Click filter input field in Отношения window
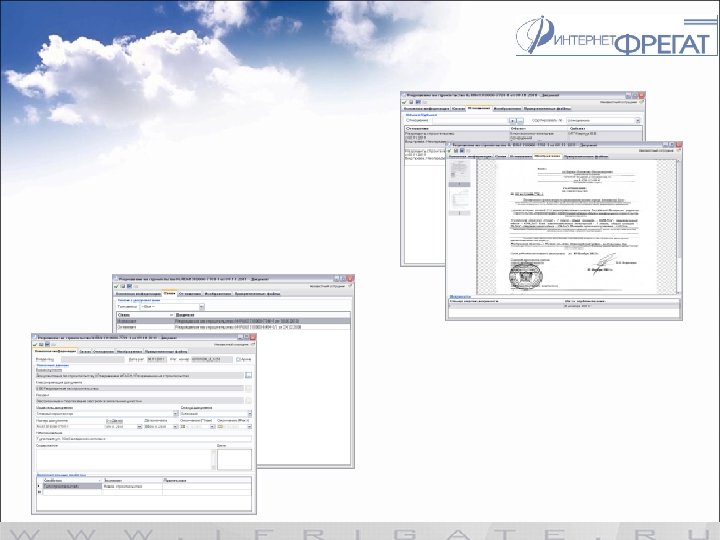The width and height of the screenshot is (720, 540). point(470,121)
